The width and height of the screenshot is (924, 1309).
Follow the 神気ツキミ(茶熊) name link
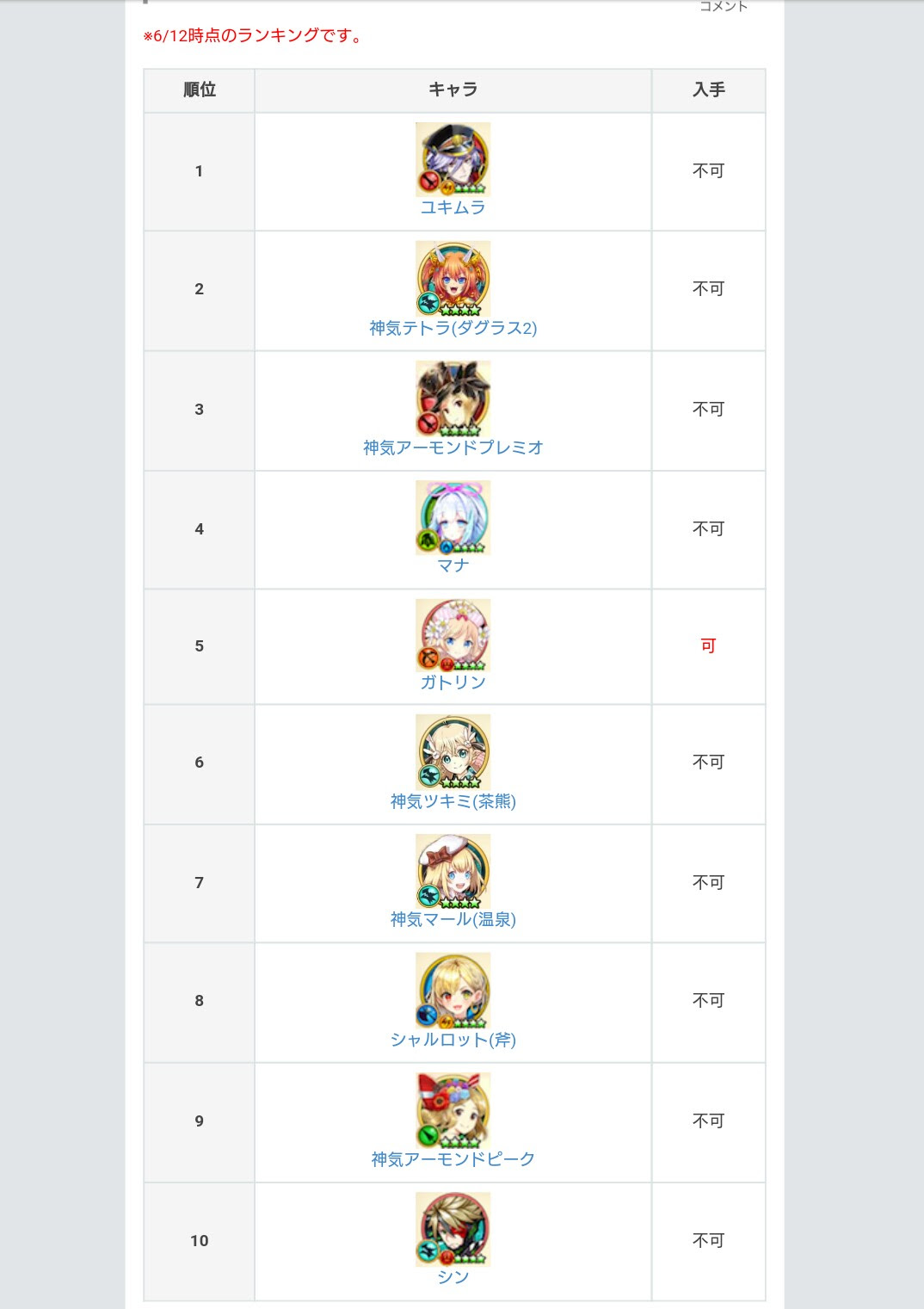point(453,801)
